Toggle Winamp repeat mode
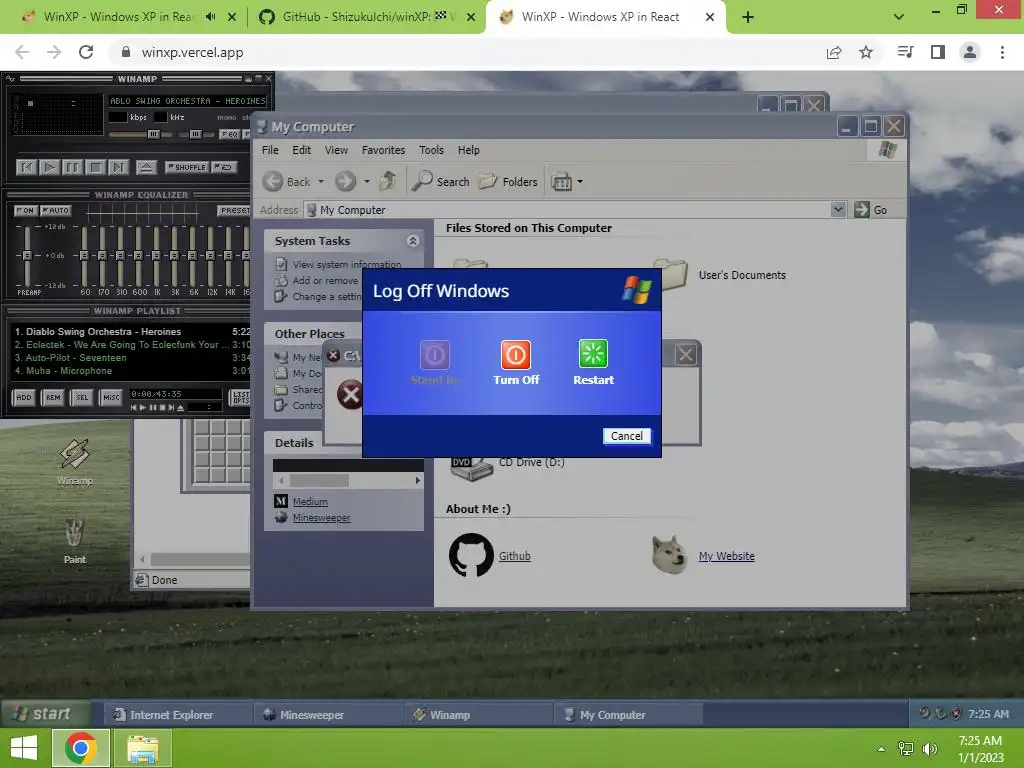Screen dimensions: 1024x768 point(224,167)
